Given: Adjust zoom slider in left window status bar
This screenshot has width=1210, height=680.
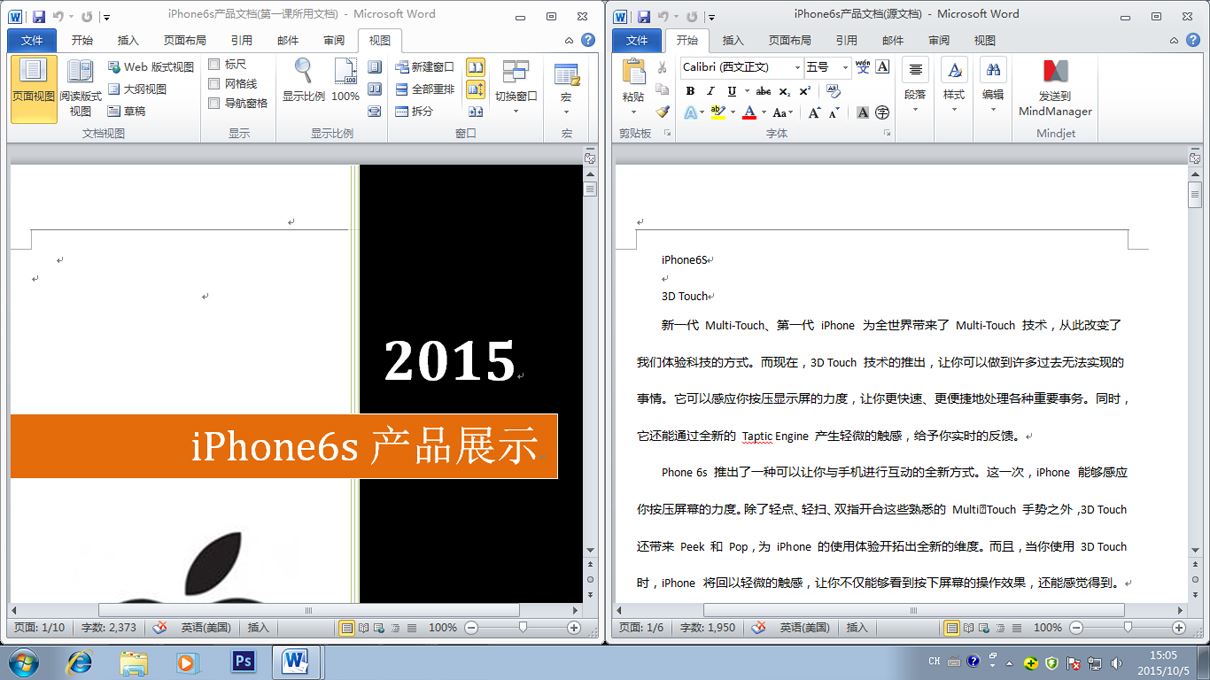Looking at the screenshot, I should pyautogui.click(x=523, y=628).
